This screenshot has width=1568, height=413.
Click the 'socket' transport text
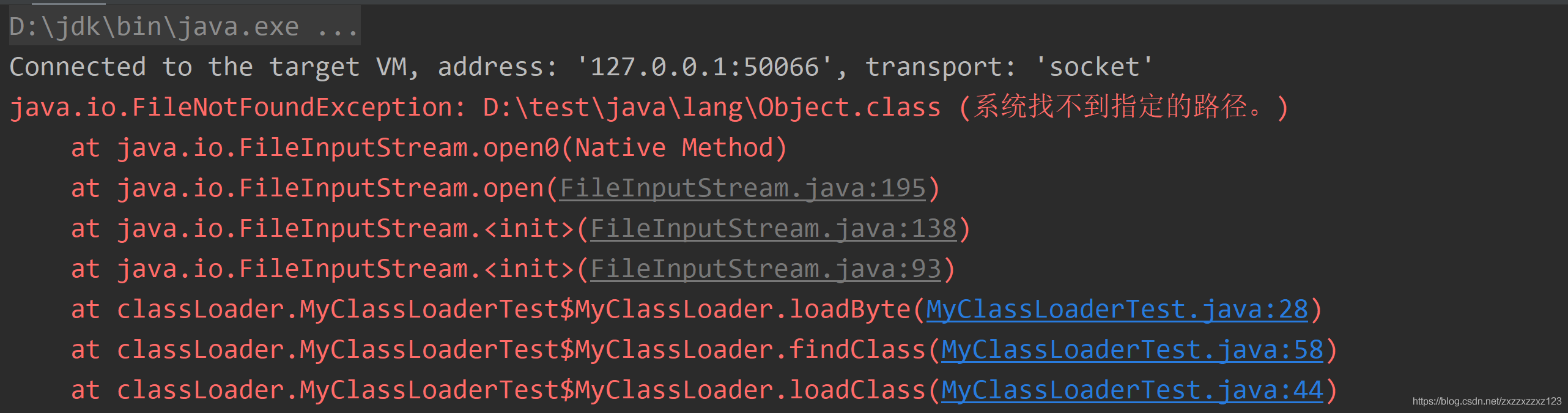1094,67
